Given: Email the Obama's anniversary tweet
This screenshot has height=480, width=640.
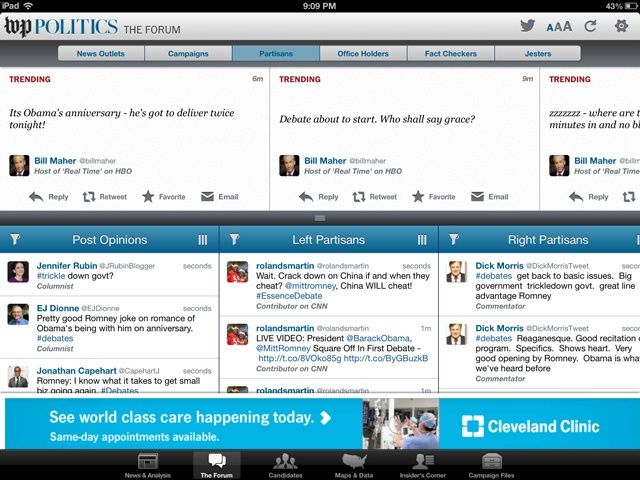Looking at the screenshot, I should click(220, 197).
